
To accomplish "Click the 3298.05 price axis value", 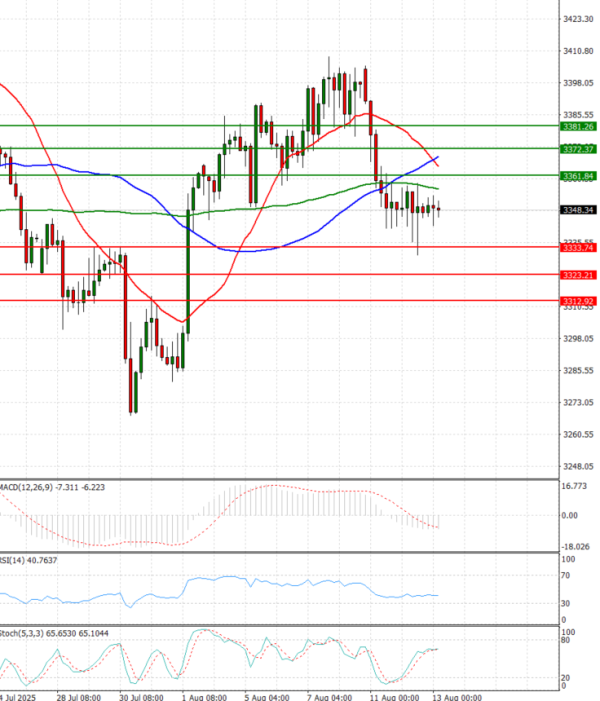I will pyautogui.click(x=578, y=338).
